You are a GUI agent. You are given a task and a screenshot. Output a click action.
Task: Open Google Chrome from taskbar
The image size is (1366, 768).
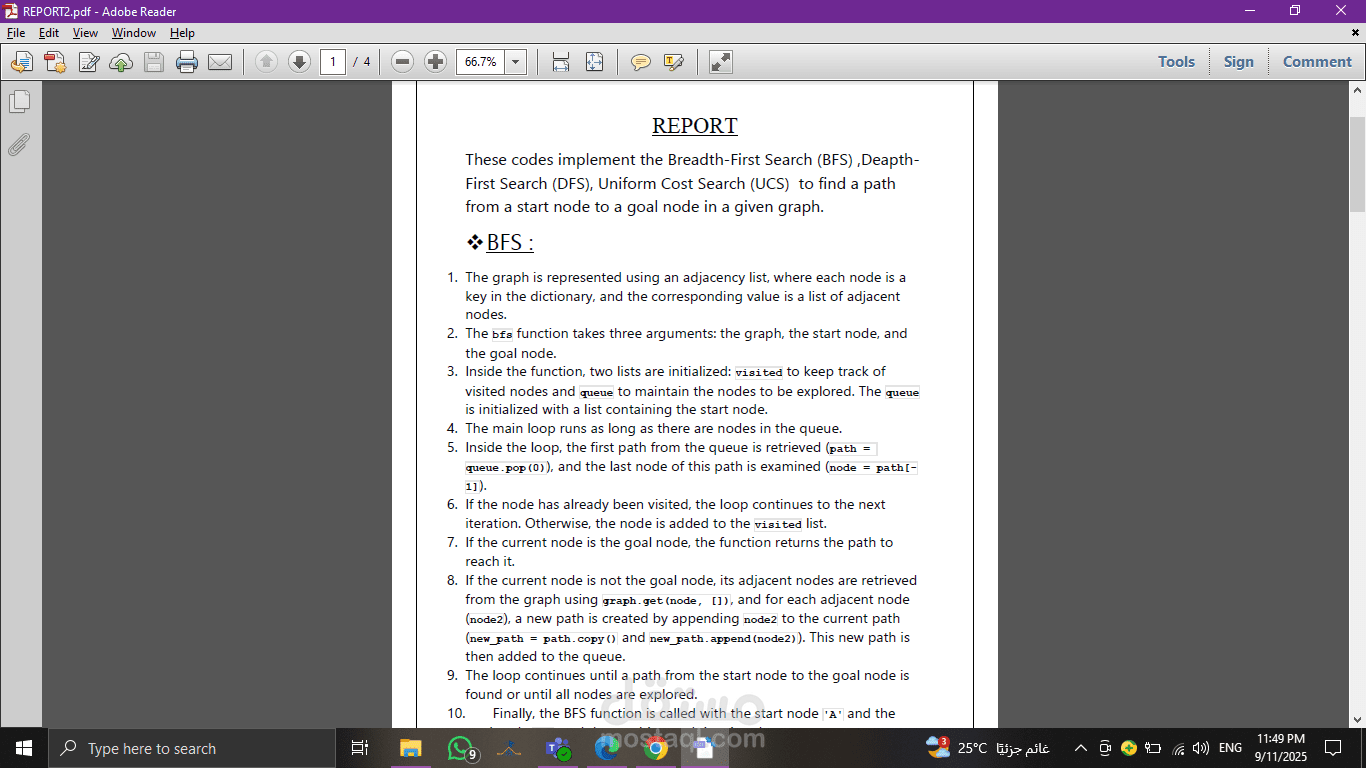click(655, 748)
